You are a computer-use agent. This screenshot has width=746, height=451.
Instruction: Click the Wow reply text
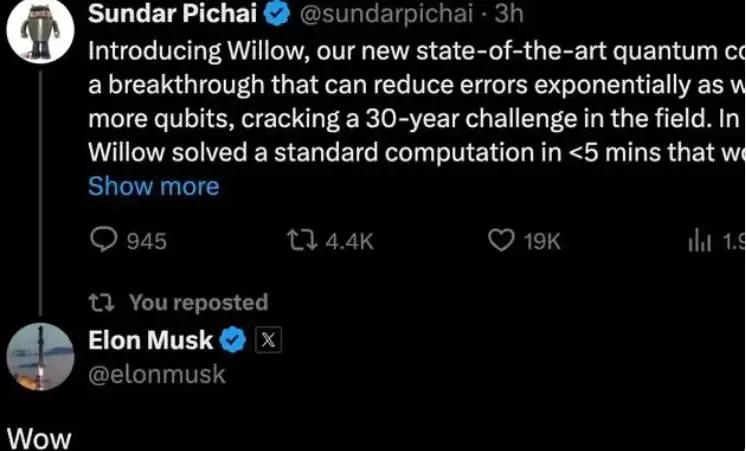[38, 437]
